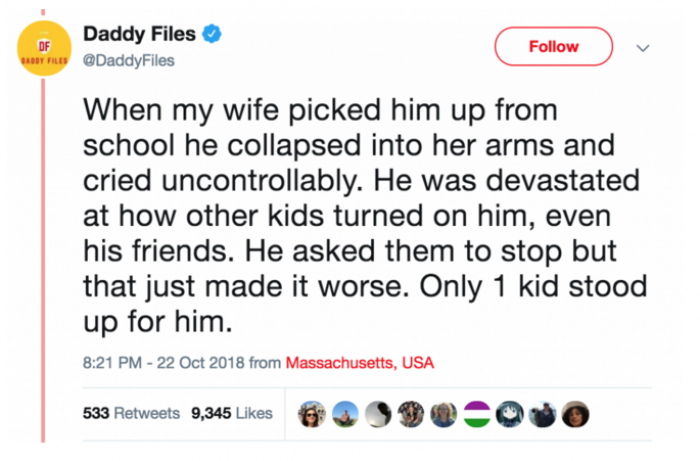Click the anime character liker avatar
Image resolution: width=700 pixels, height=461 pixels.
tap(511, 414)
